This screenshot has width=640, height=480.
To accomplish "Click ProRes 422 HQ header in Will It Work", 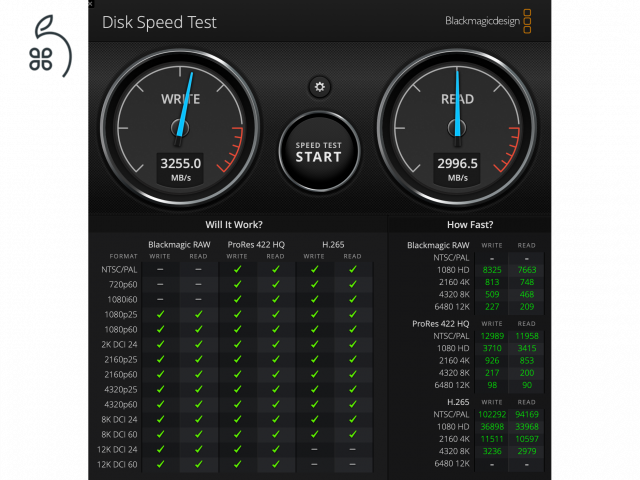I will [256, 244].
